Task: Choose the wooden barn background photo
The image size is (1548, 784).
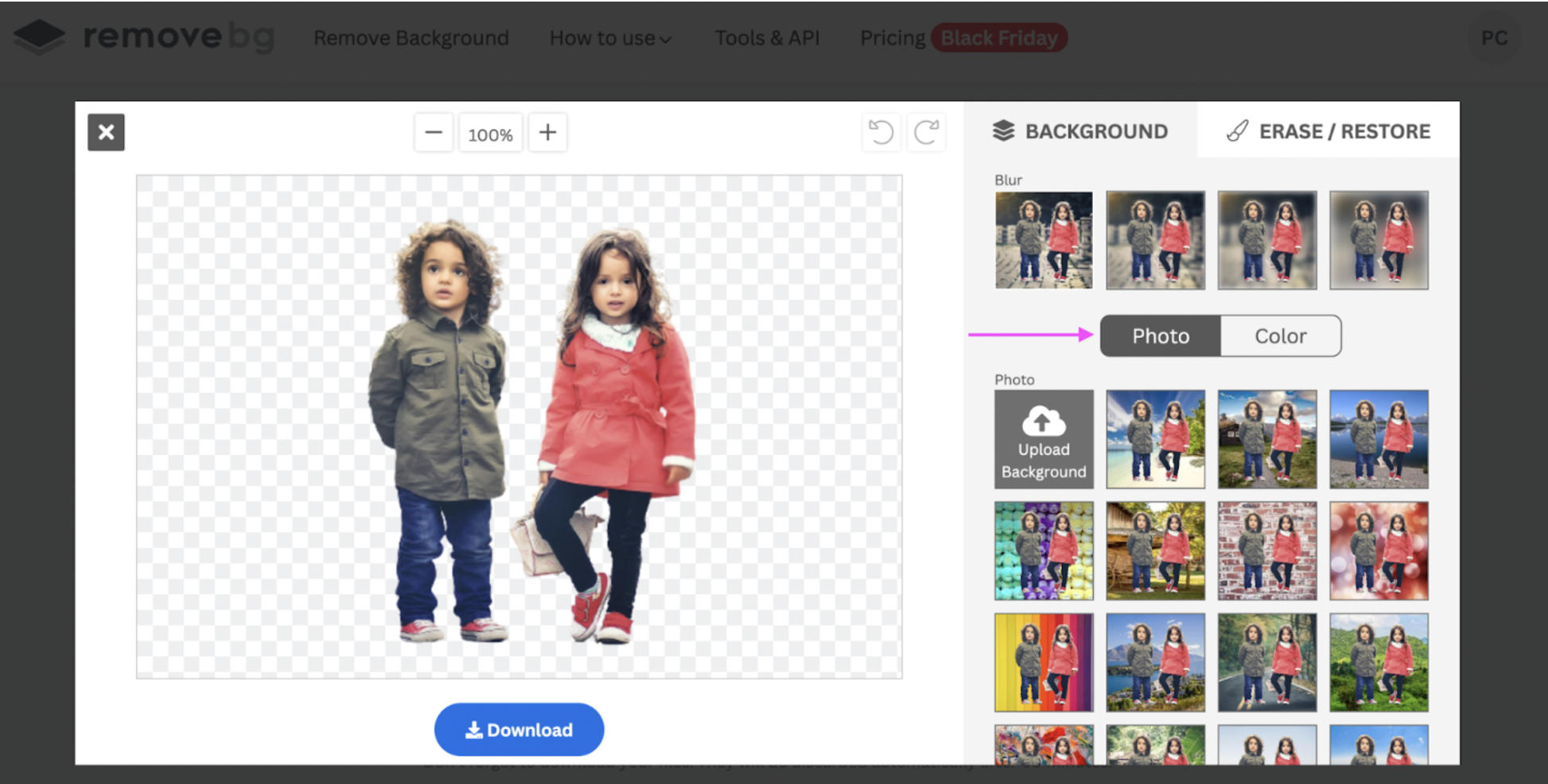Action: pyautogui.click(x=1155, y=550)
